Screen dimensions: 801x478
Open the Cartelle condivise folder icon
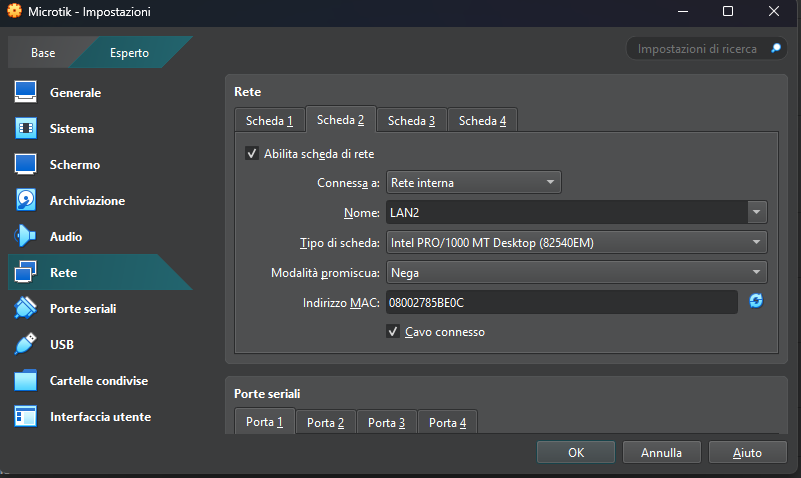(26, 380)
